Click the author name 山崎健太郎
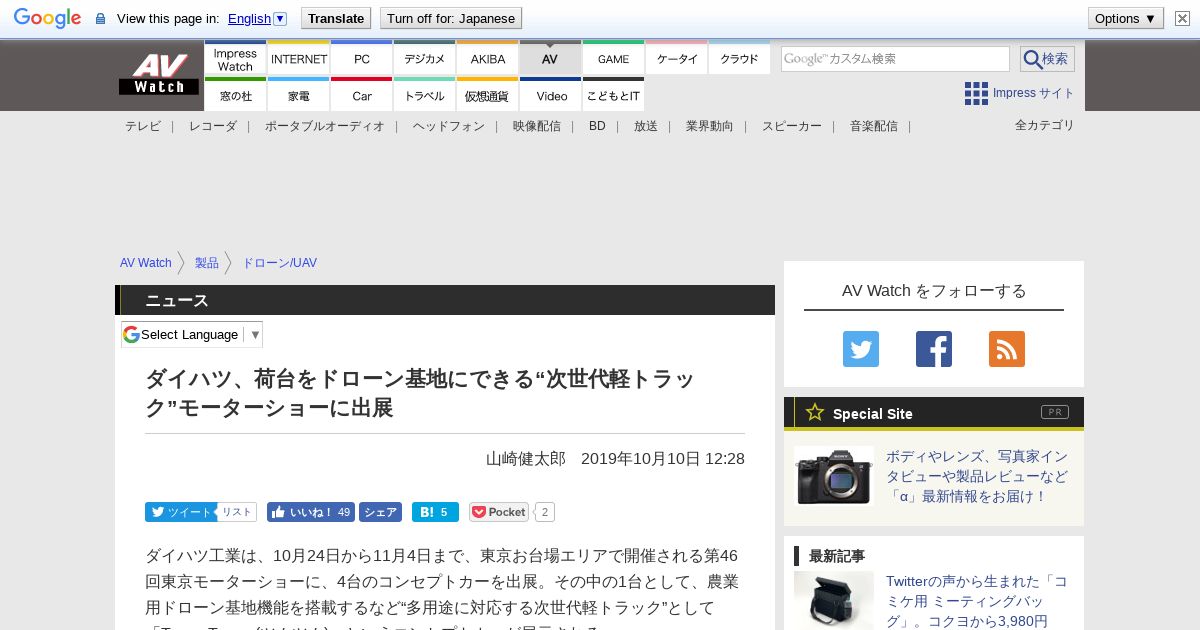Screen dimensions: 1200x630 526,458
